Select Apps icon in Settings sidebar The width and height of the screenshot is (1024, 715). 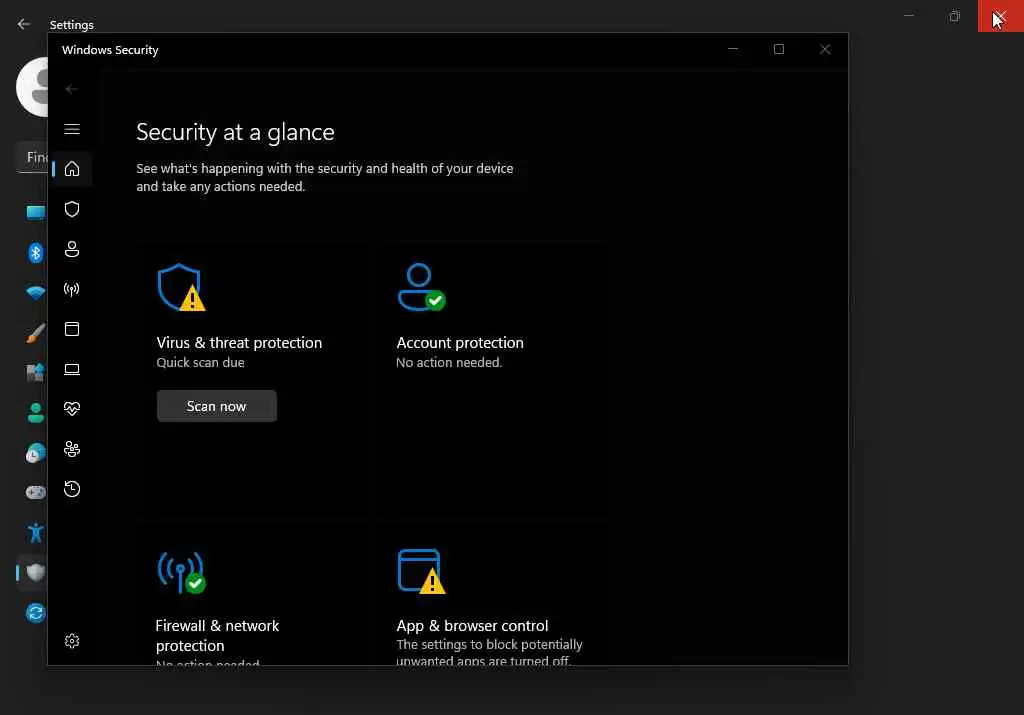click(36, 372)
